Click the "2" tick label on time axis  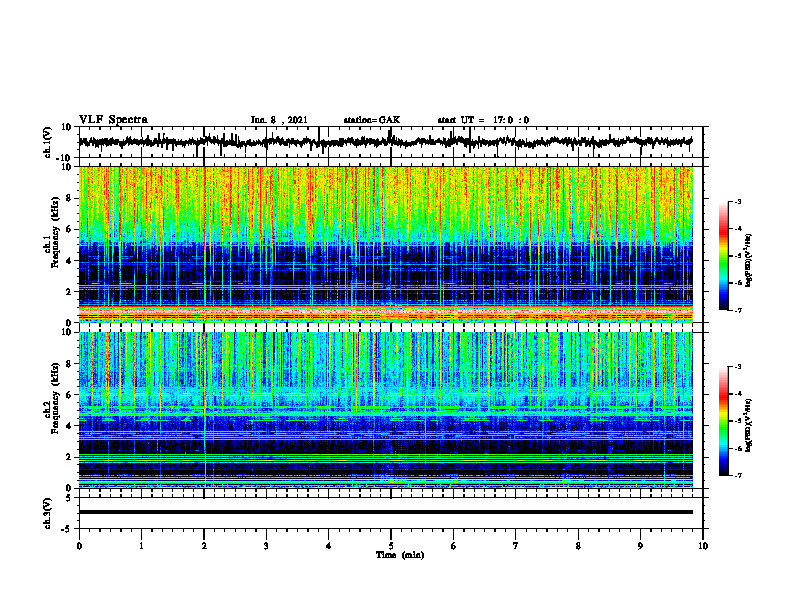[x=204, y=546]
